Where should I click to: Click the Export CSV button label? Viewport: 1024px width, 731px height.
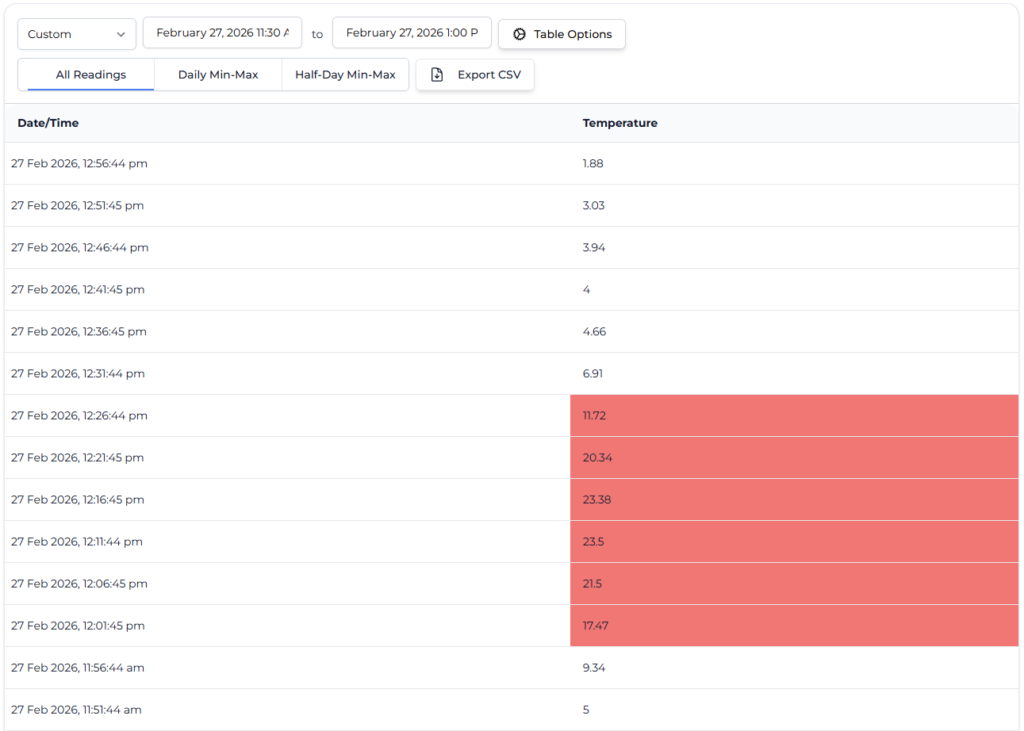pos(489,74)
